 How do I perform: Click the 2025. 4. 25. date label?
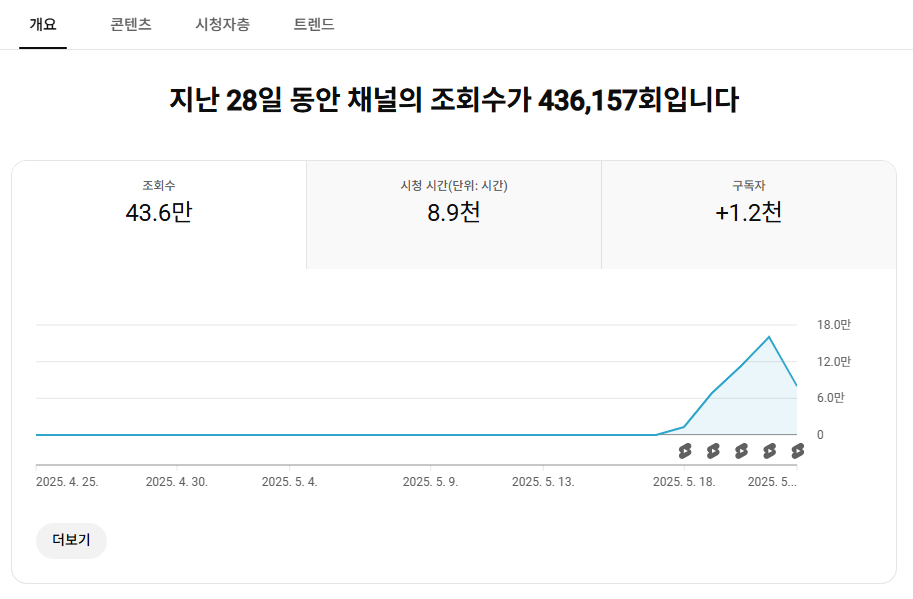[x=67, y=482]
